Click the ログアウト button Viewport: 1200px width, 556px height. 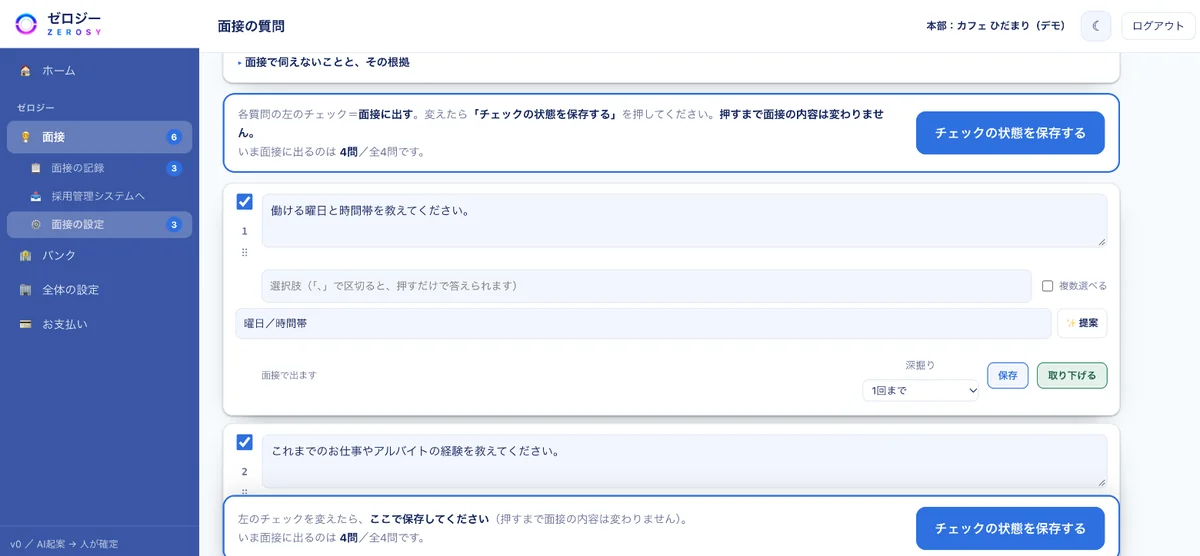point(1158,26)
